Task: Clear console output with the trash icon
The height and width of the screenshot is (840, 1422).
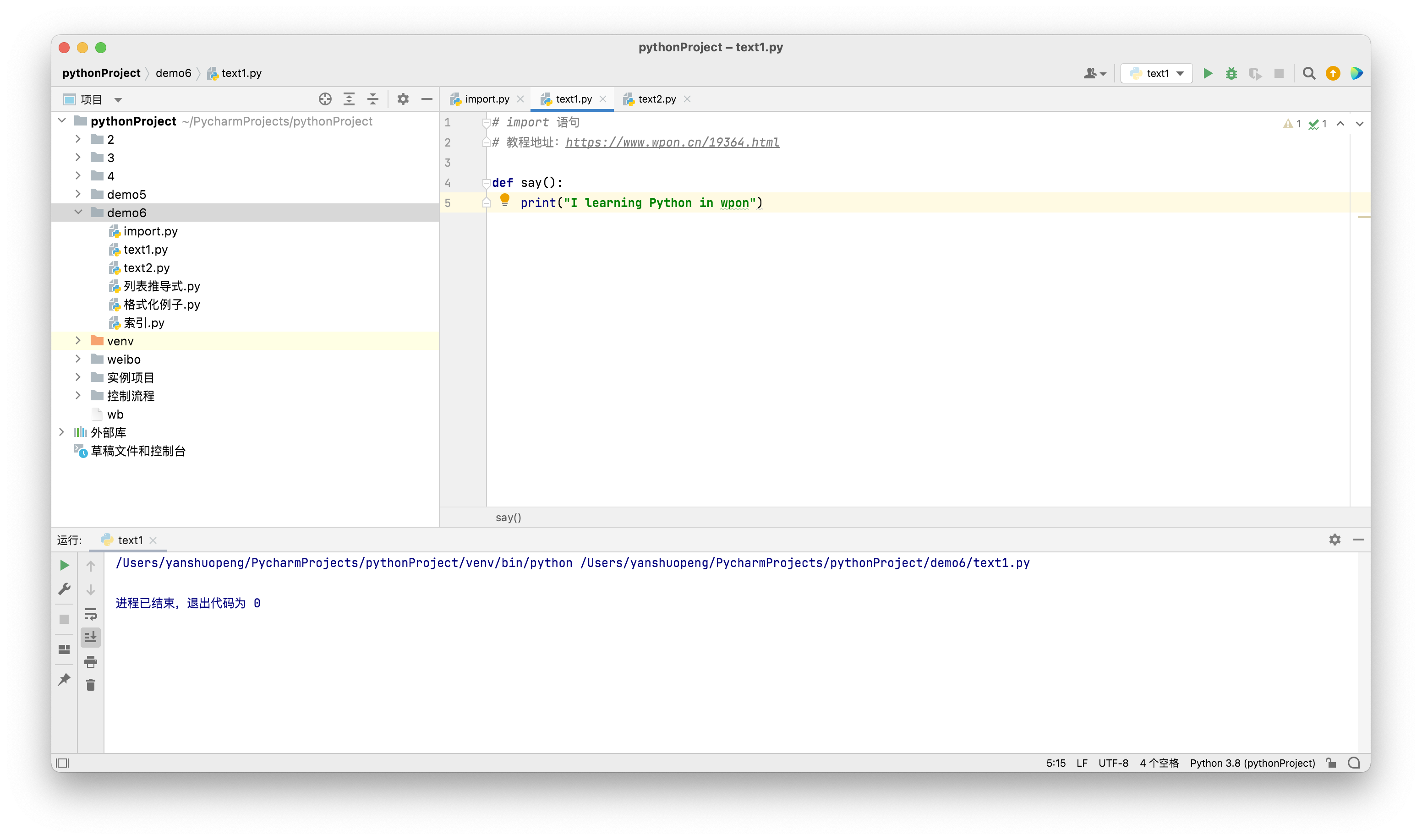Action: coord(91,685)
